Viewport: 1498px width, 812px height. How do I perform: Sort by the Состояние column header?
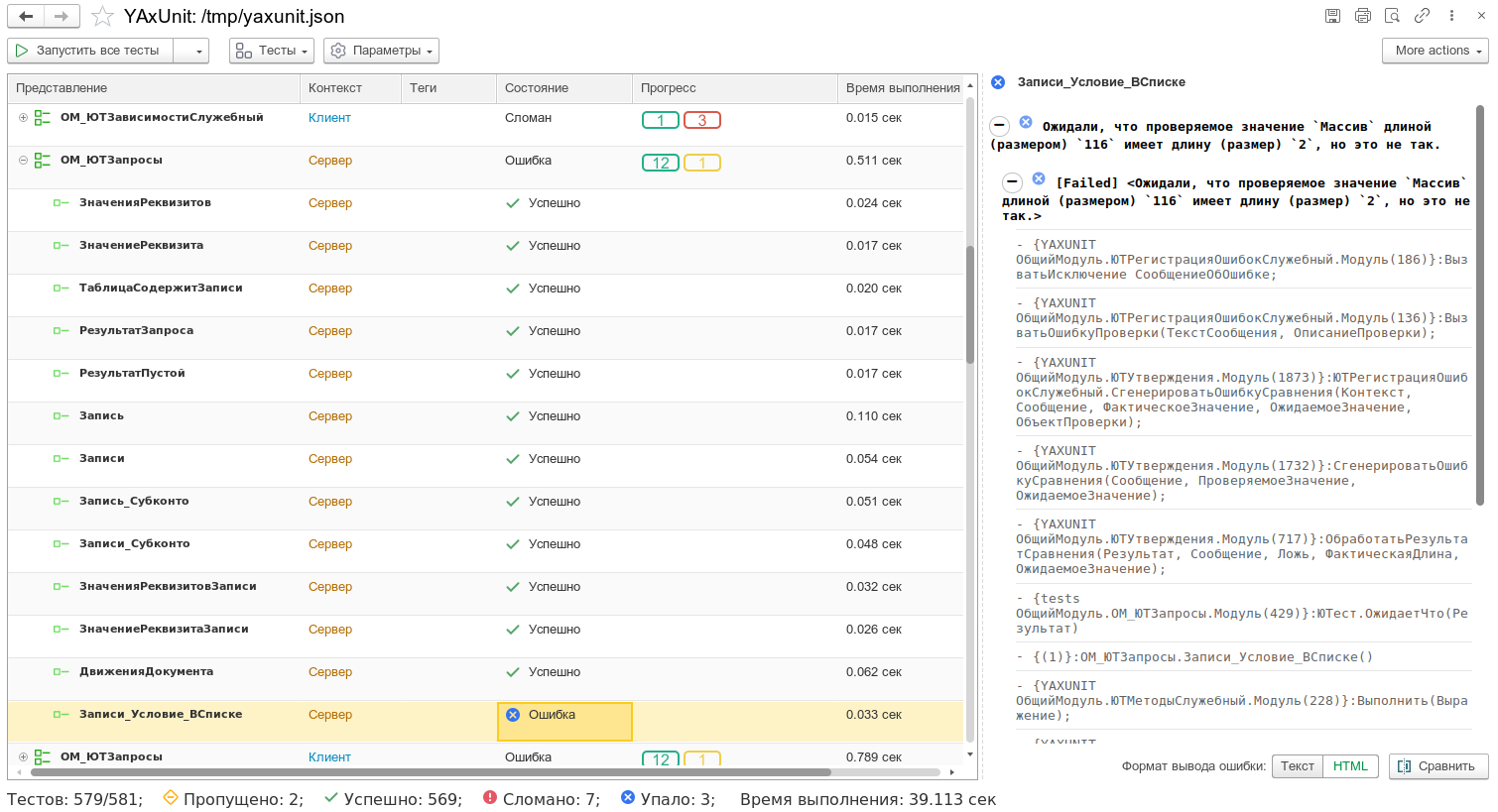pyautogui.click(x=563, y=88)
